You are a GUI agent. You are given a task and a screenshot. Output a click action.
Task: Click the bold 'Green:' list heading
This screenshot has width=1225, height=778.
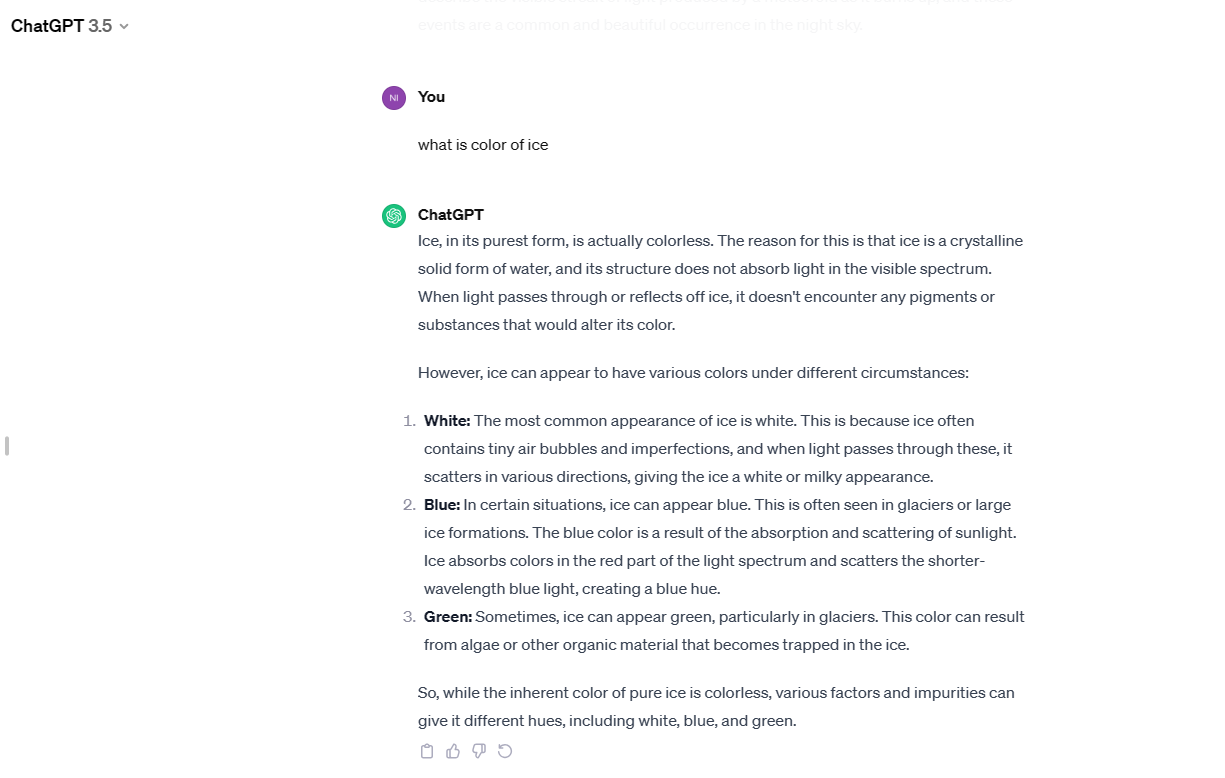pos(448,617)
